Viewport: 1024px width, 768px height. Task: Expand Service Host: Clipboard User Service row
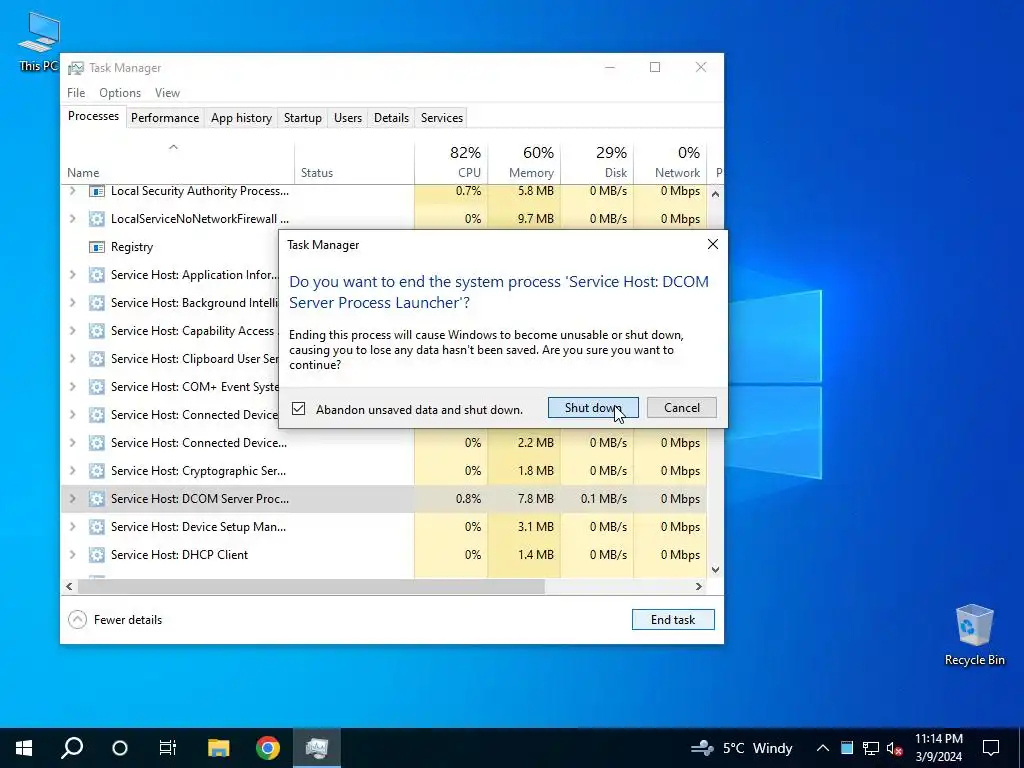[x=72, y=359]
